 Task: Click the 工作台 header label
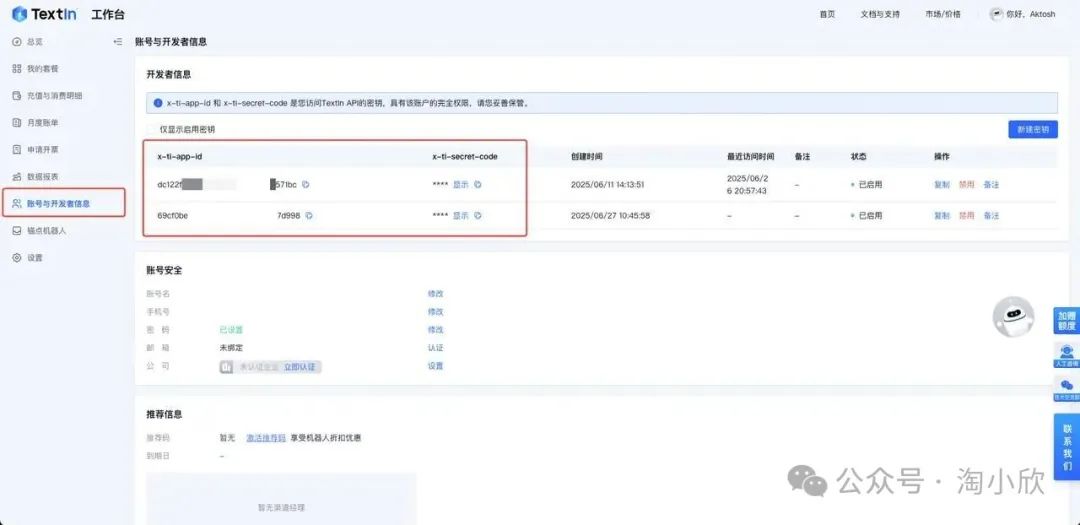pos(108,14)
